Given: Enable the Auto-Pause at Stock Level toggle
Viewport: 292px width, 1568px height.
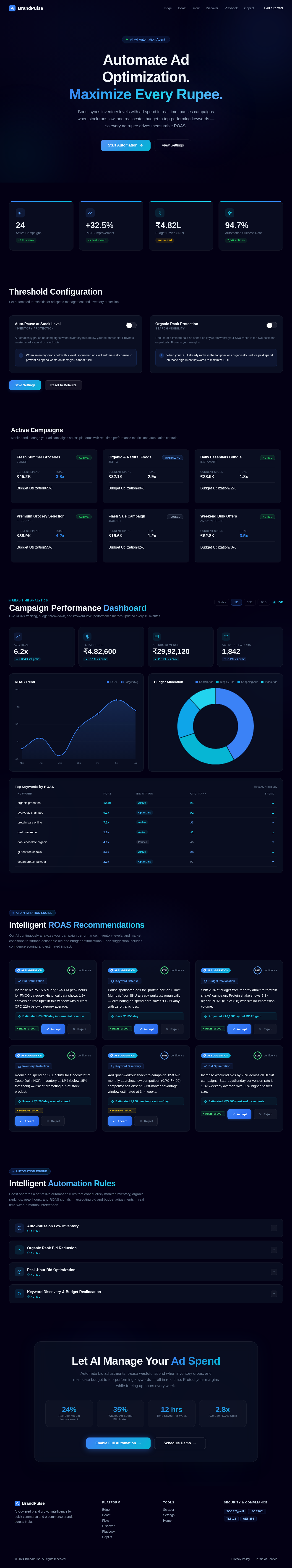Looking at the screenshot, I should click(x=131, y=325).
